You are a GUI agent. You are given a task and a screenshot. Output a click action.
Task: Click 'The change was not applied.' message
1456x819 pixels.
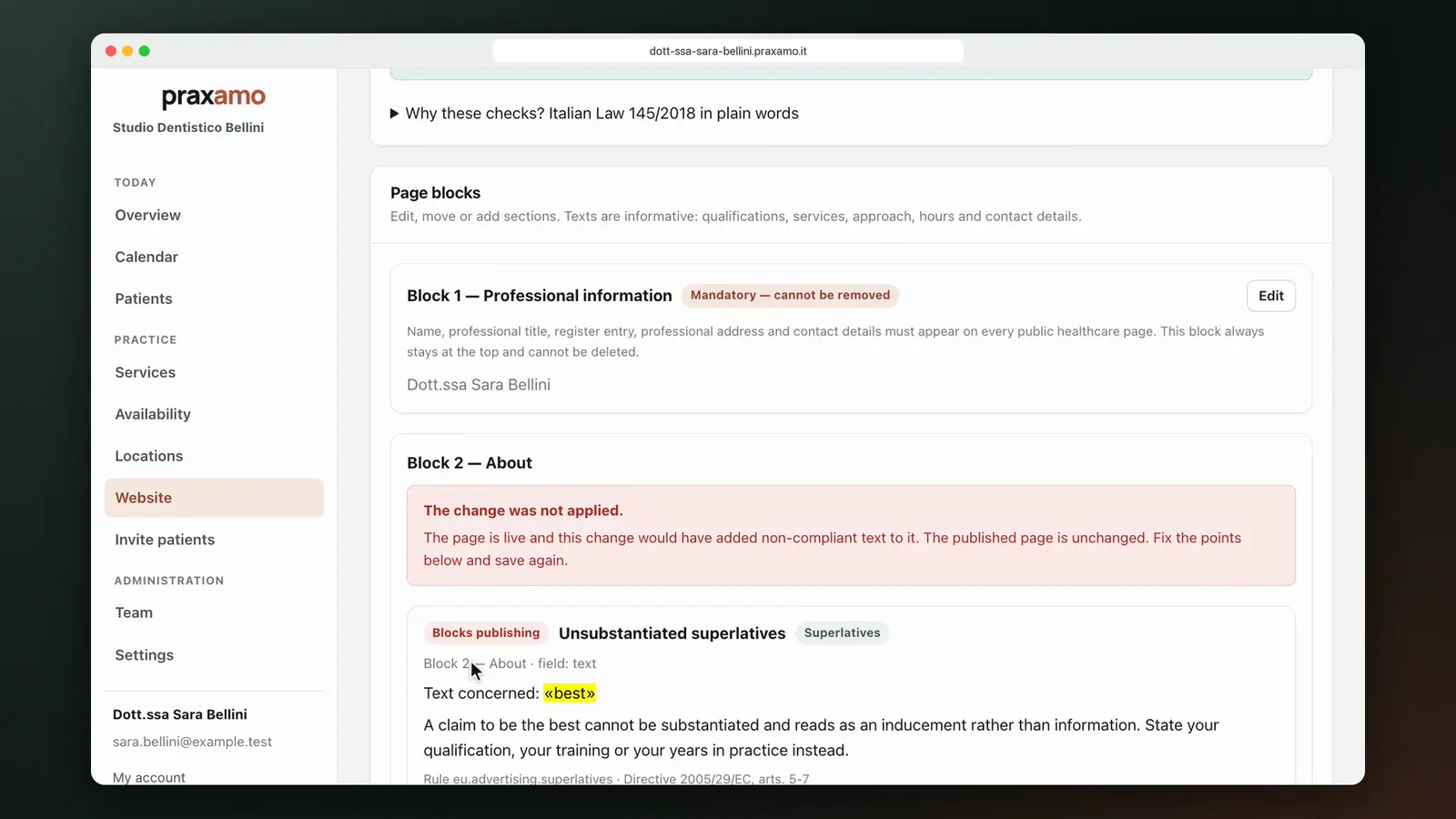pos(523,511)
